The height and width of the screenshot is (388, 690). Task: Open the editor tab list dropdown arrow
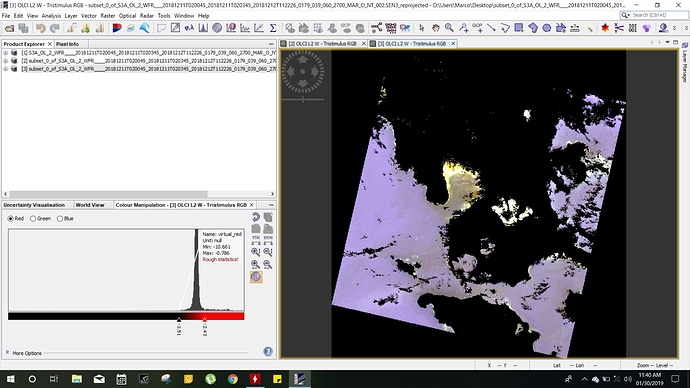[668, 43]
